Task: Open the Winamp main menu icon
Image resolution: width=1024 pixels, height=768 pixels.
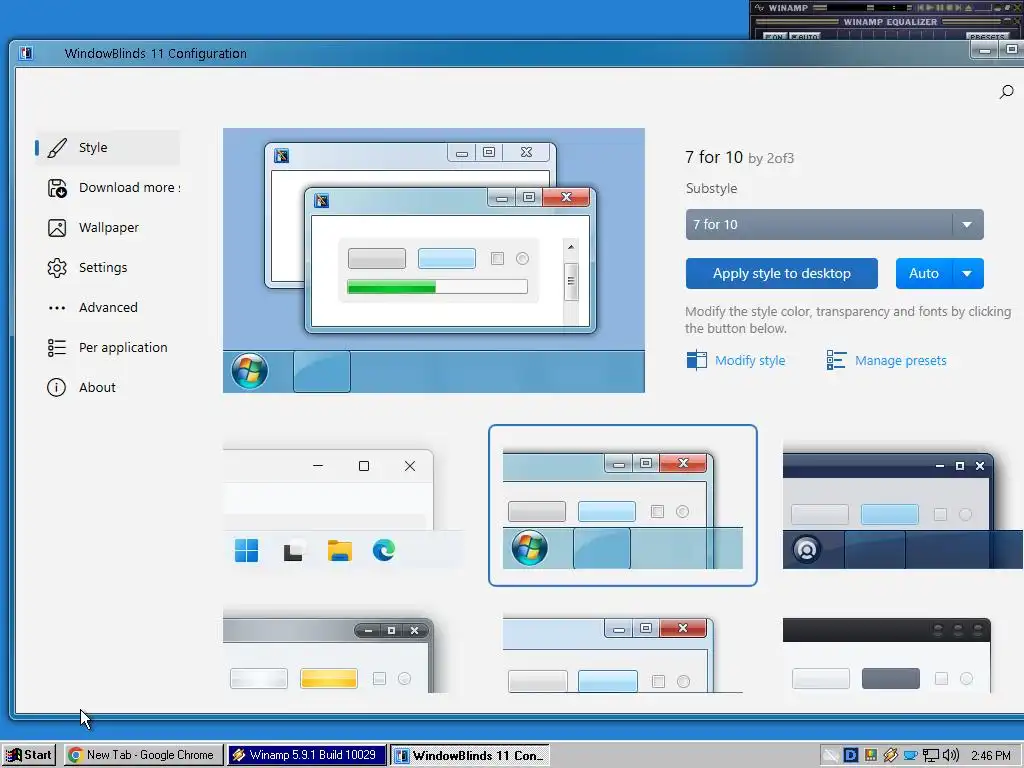Action: pyautogui.click(x=759, y=8)
